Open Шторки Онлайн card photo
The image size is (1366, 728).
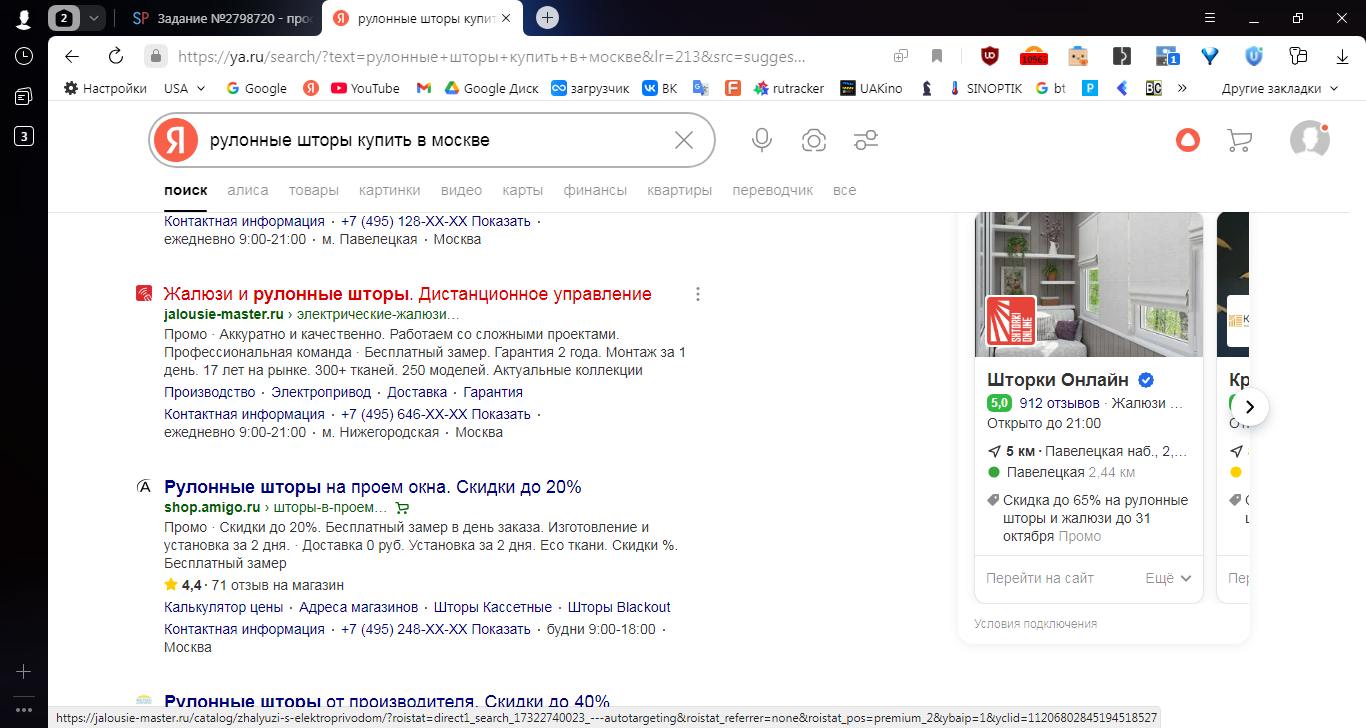click(x=1089, y=284)
